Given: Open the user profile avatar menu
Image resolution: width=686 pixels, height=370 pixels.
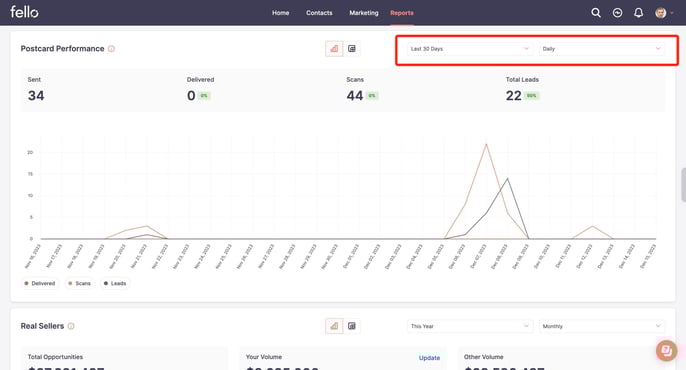Looking at the screenshot, I should tap(664, 13).
